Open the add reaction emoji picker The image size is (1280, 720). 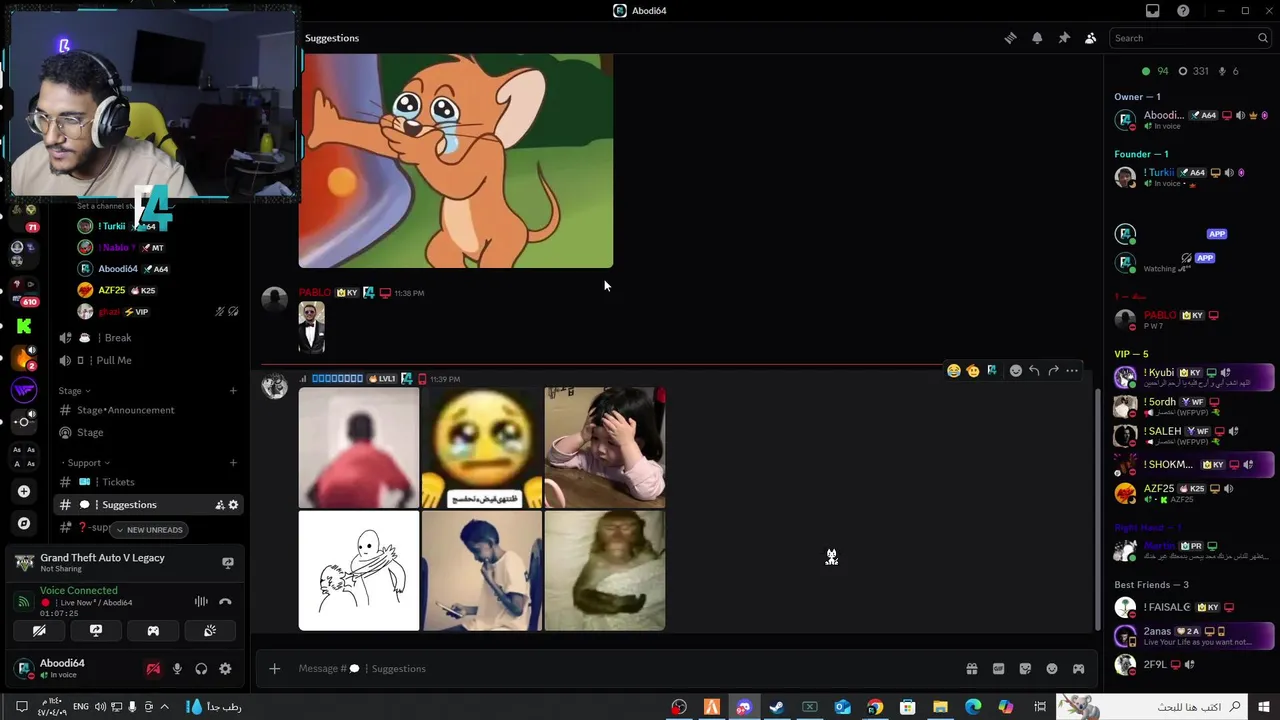click(x=1015, y=371)
